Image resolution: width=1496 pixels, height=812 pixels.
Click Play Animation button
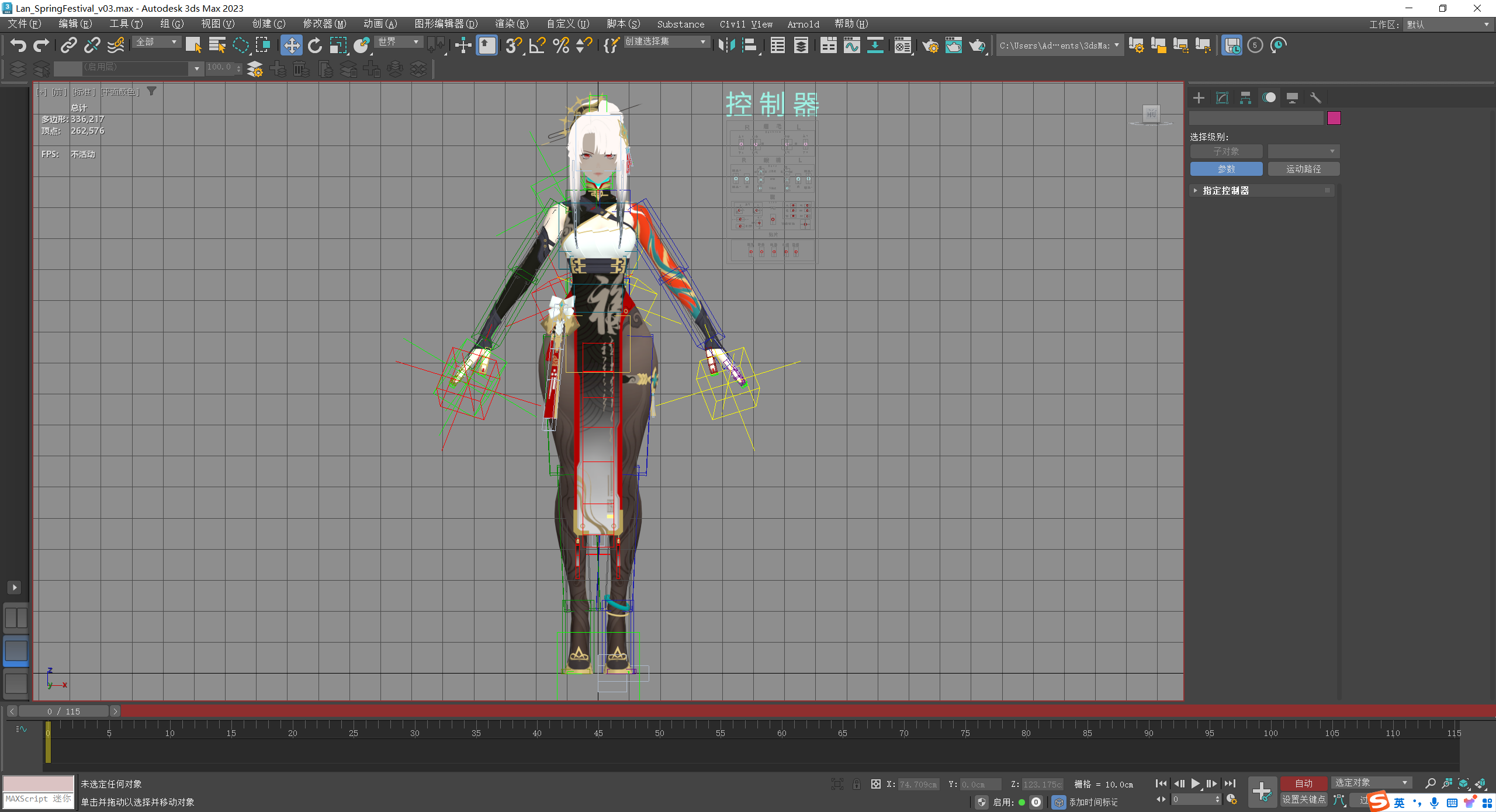click(x=1195, y=783)
